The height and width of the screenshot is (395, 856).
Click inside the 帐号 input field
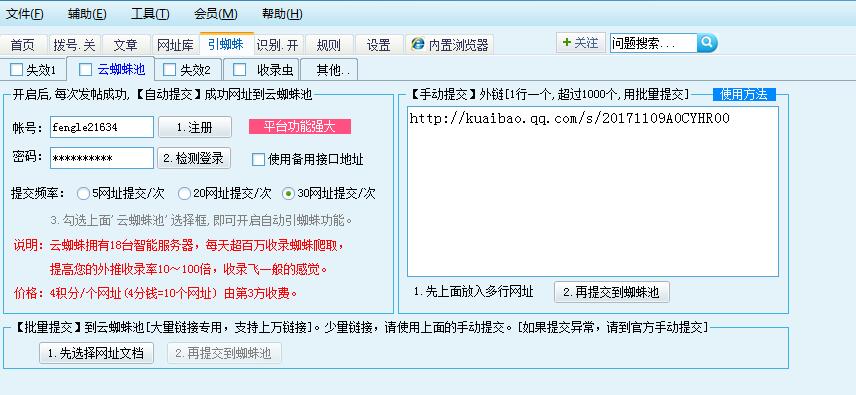tap(102, 127)
